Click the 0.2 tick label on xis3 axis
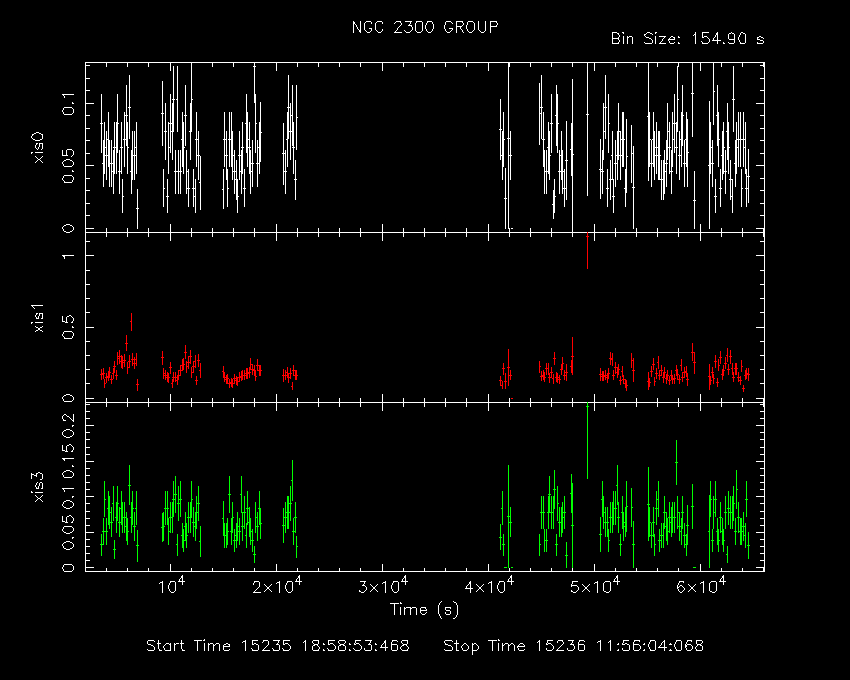The image size is (850, 680). tap(68, 425)
